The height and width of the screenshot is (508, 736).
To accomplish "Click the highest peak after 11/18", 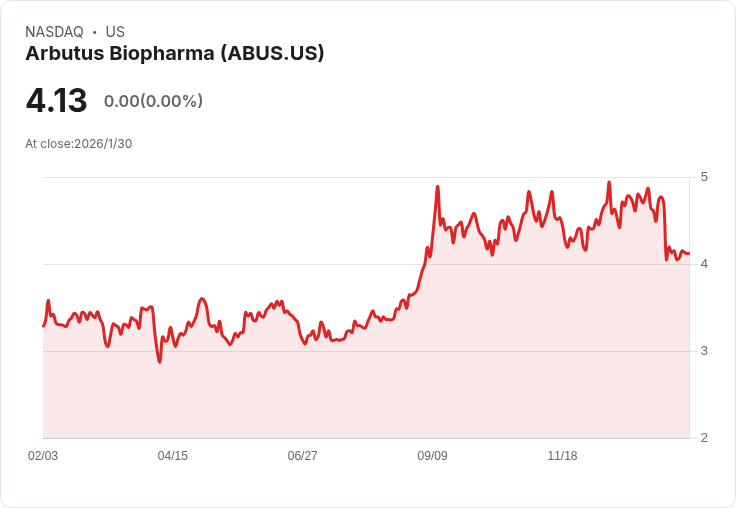I will [609, 182].
